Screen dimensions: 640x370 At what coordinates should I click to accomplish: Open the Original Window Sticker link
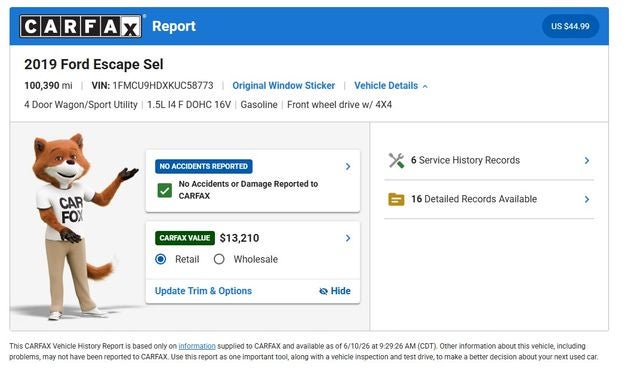(284, 86)
